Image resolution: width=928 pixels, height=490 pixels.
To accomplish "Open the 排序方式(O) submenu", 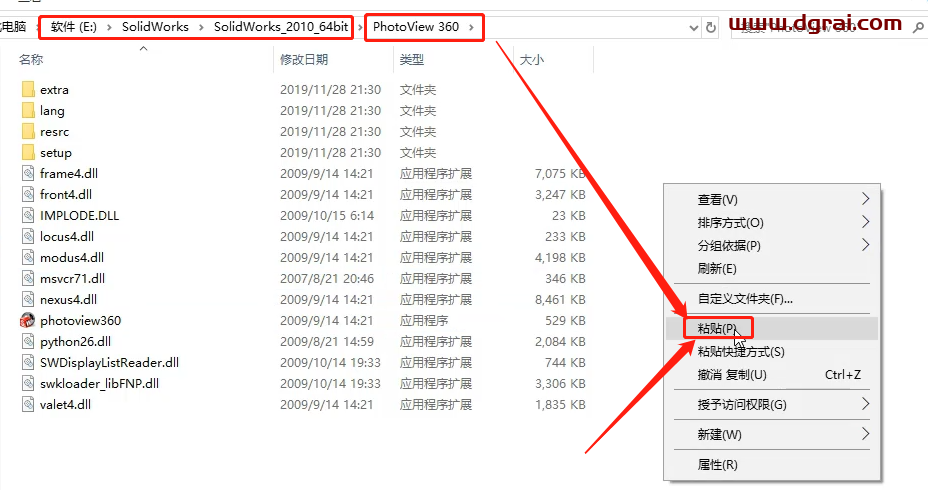I will pos(772,223).
